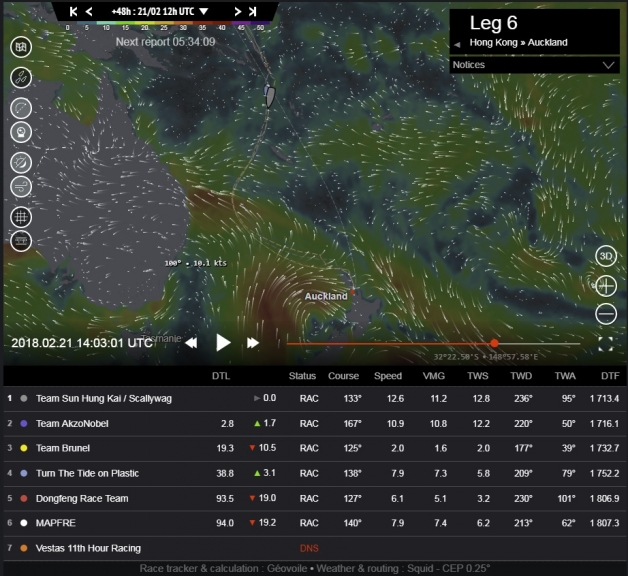Viewport: 628px width, 576px height.
Task: Toggle the leaderboard table icon
Action: point(21,241)
